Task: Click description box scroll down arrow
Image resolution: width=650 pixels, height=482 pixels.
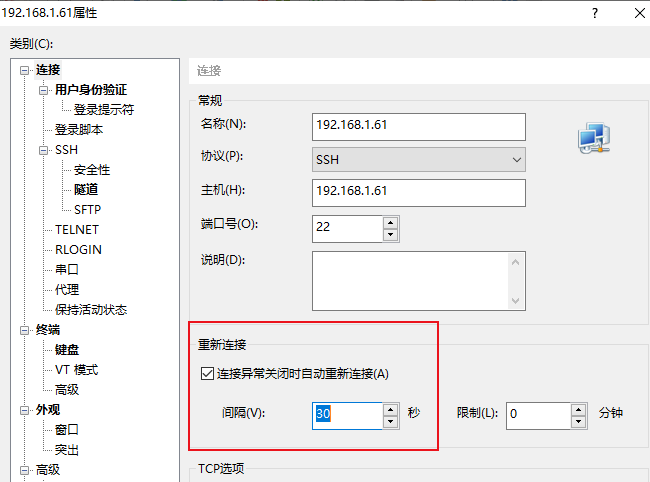Action: pos(516,300)
